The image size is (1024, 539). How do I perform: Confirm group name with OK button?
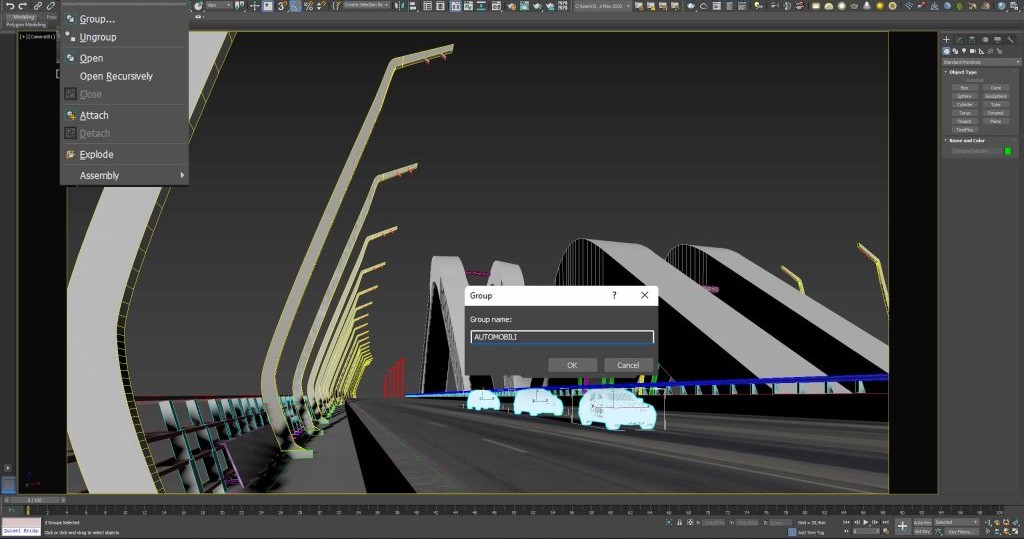tap(573, 365)
